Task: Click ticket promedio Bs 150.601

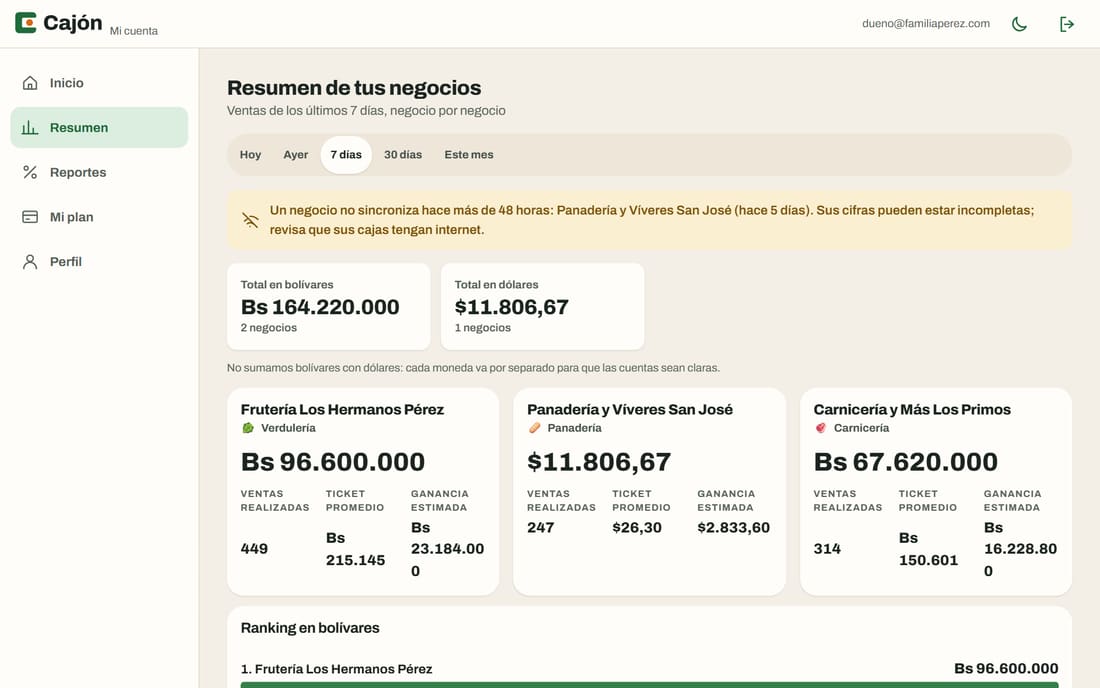Action: (928, 549)
